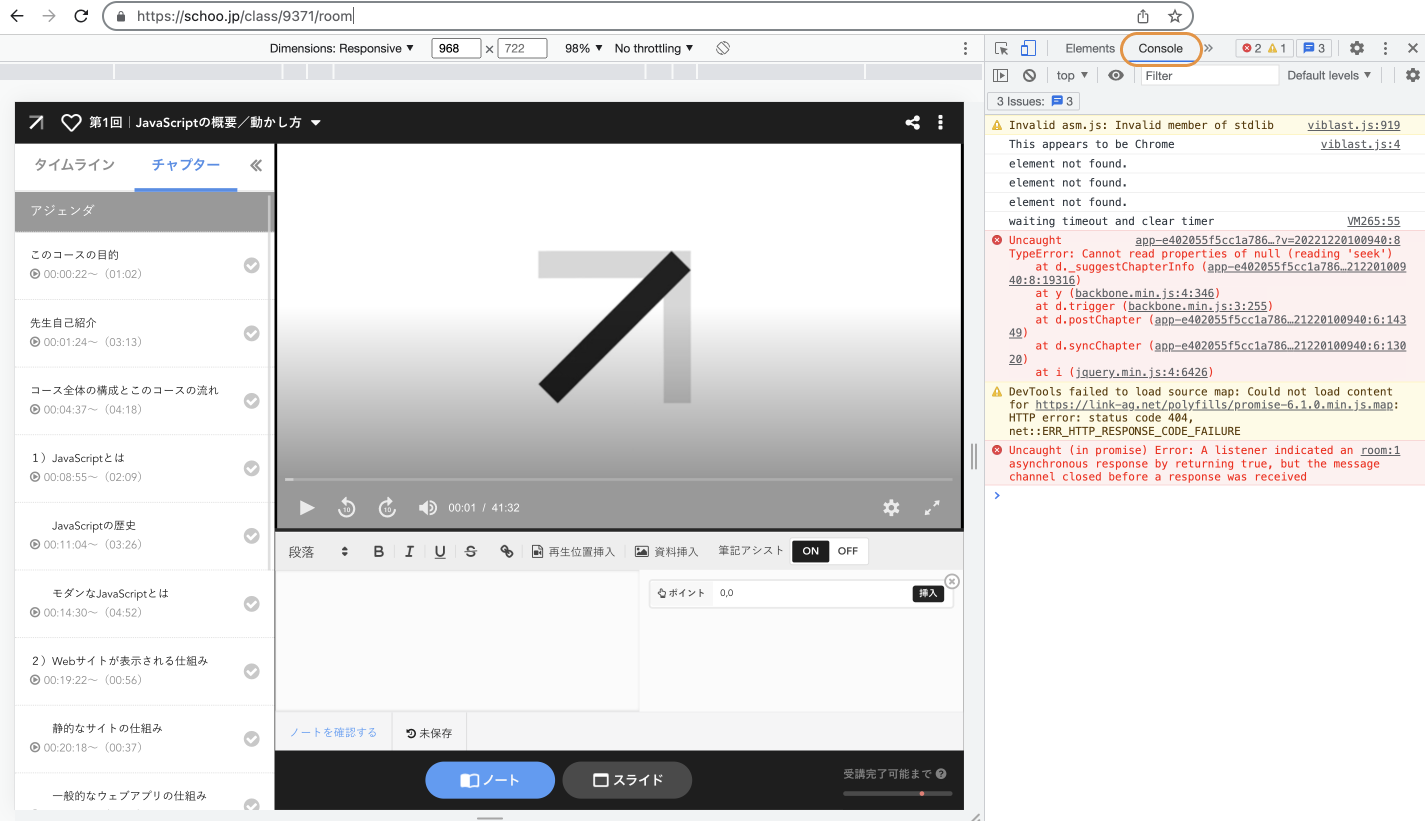Jump to chapter このコースの目的
The image size is (1425, 821).
(143, 265)
